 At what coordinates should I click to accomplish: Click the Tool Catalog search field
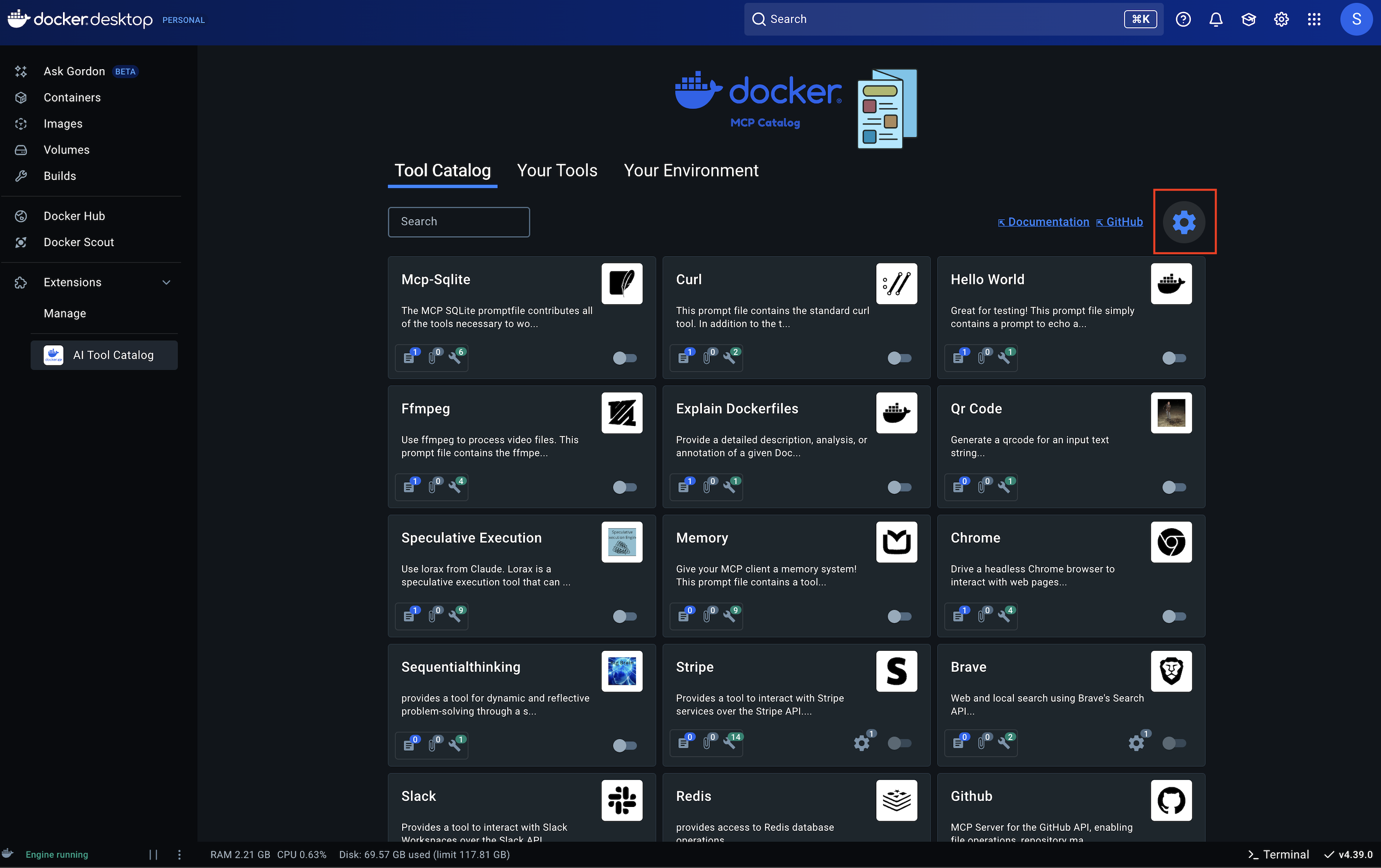pos(459,222)
